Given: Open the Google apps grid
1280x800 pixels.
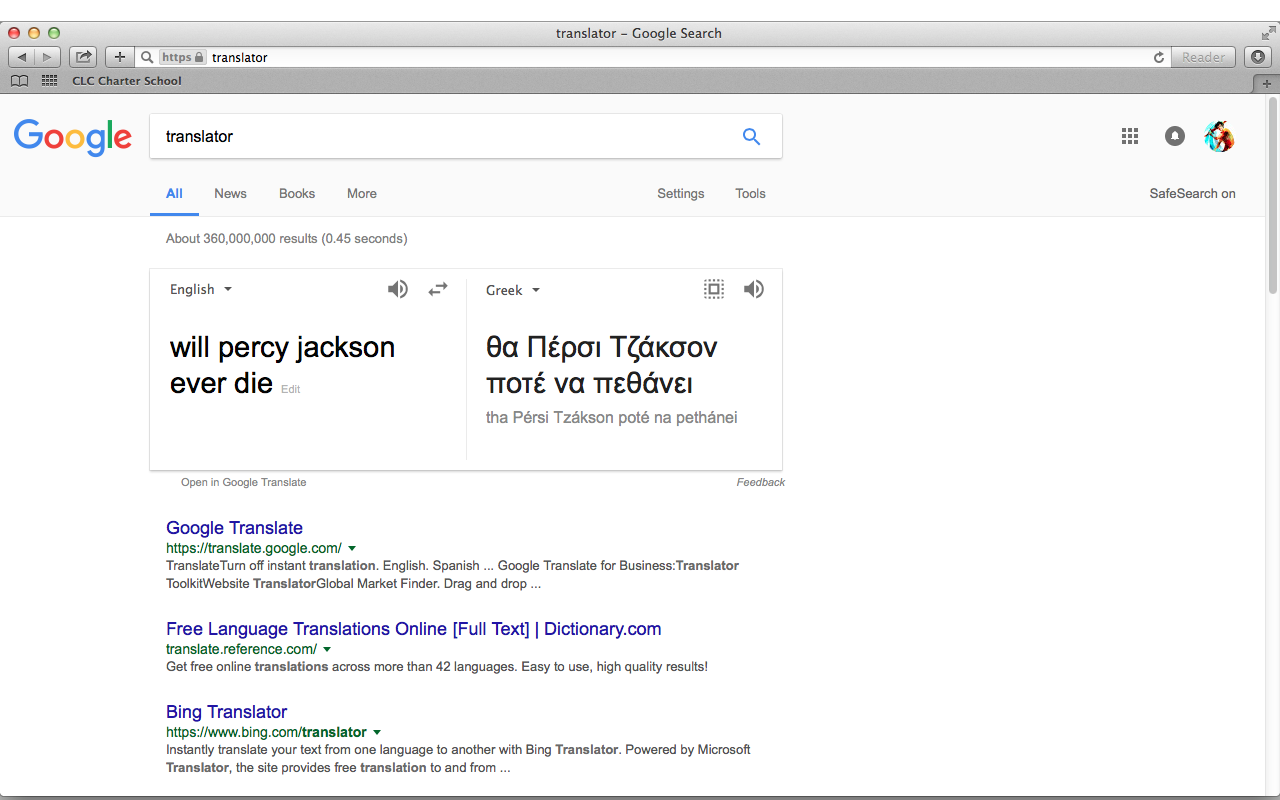Looking at the screenshot, I should click(x=1130, y=136).
